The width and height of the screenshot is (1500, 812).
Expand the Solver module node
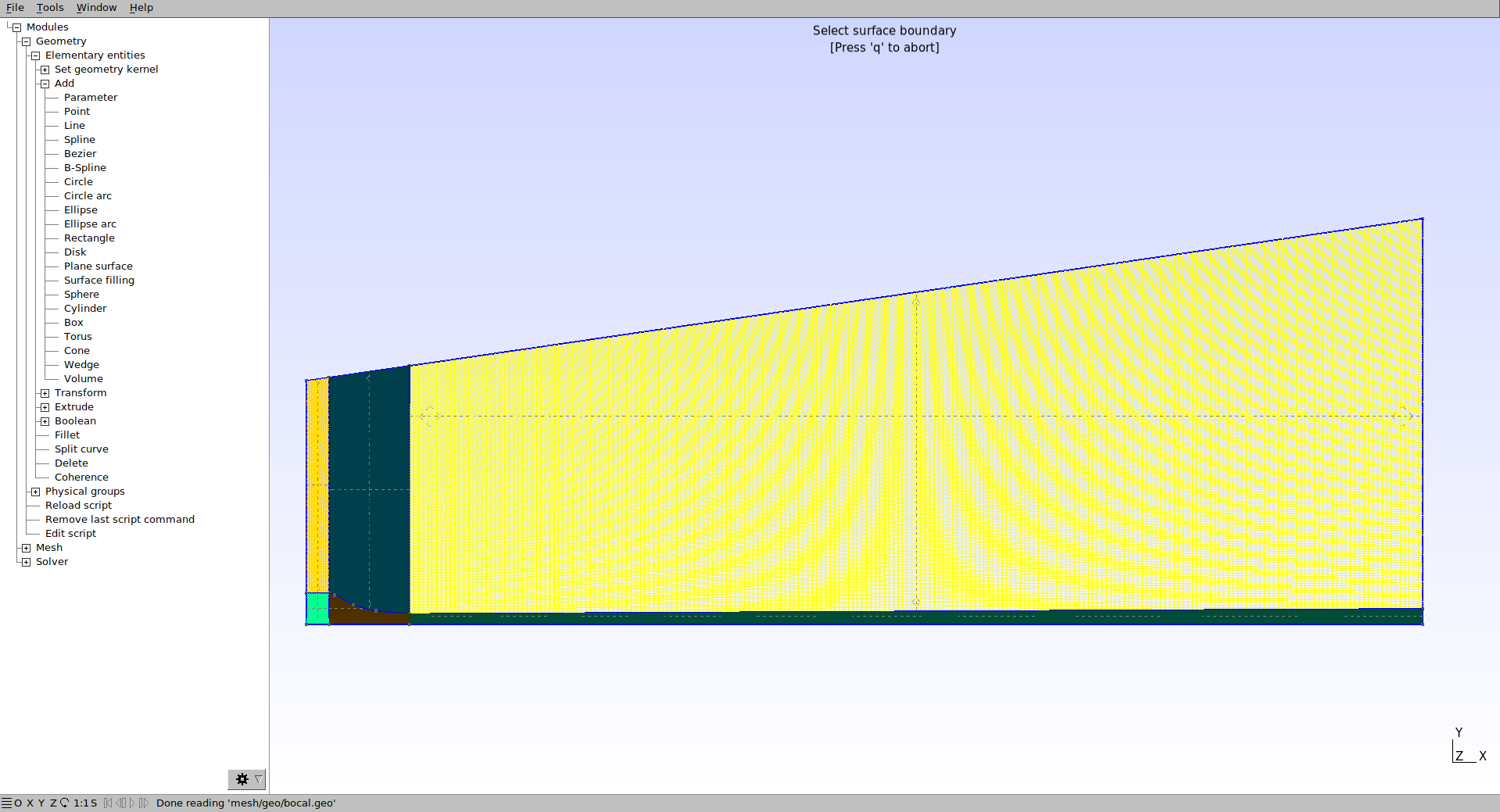pos(26,562)
